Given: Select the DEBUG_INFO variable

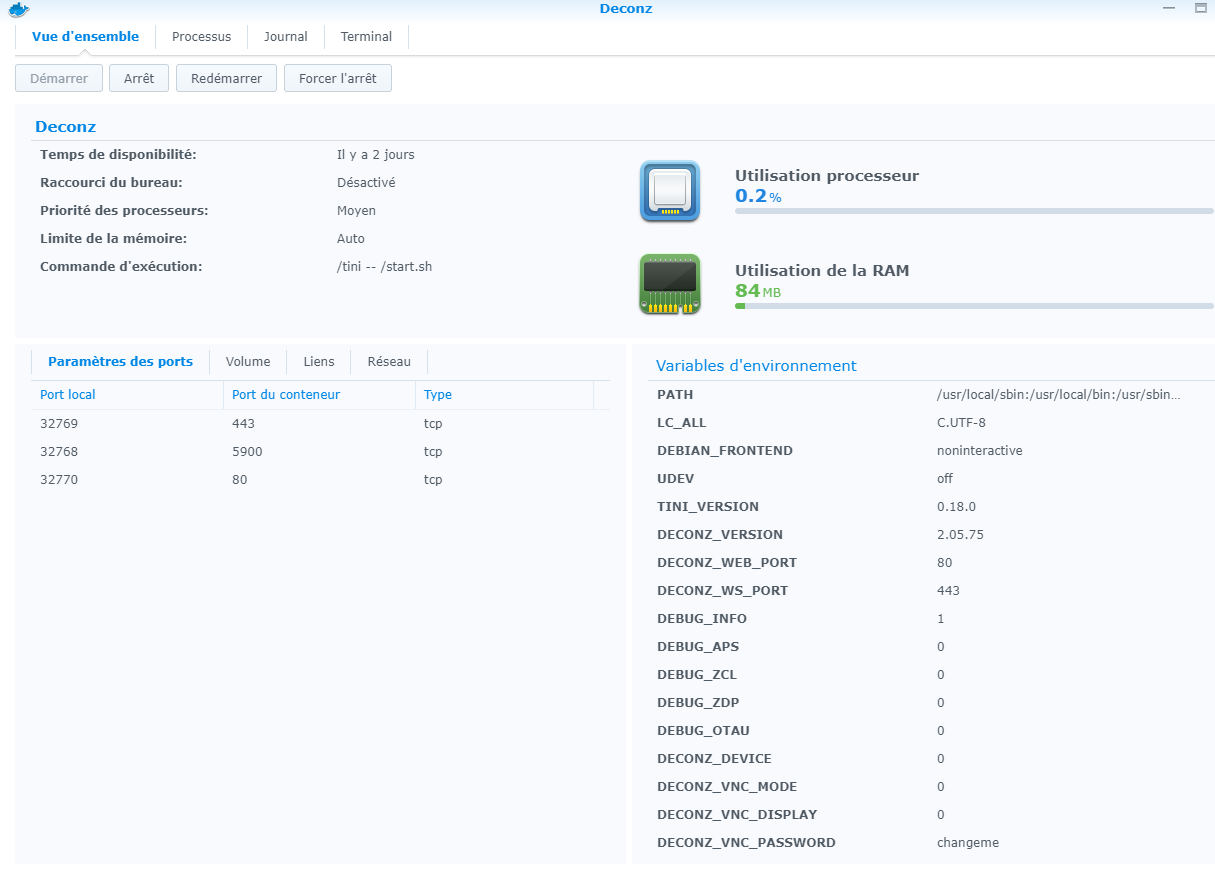Looking at the screenshot, I should [702, 619].
